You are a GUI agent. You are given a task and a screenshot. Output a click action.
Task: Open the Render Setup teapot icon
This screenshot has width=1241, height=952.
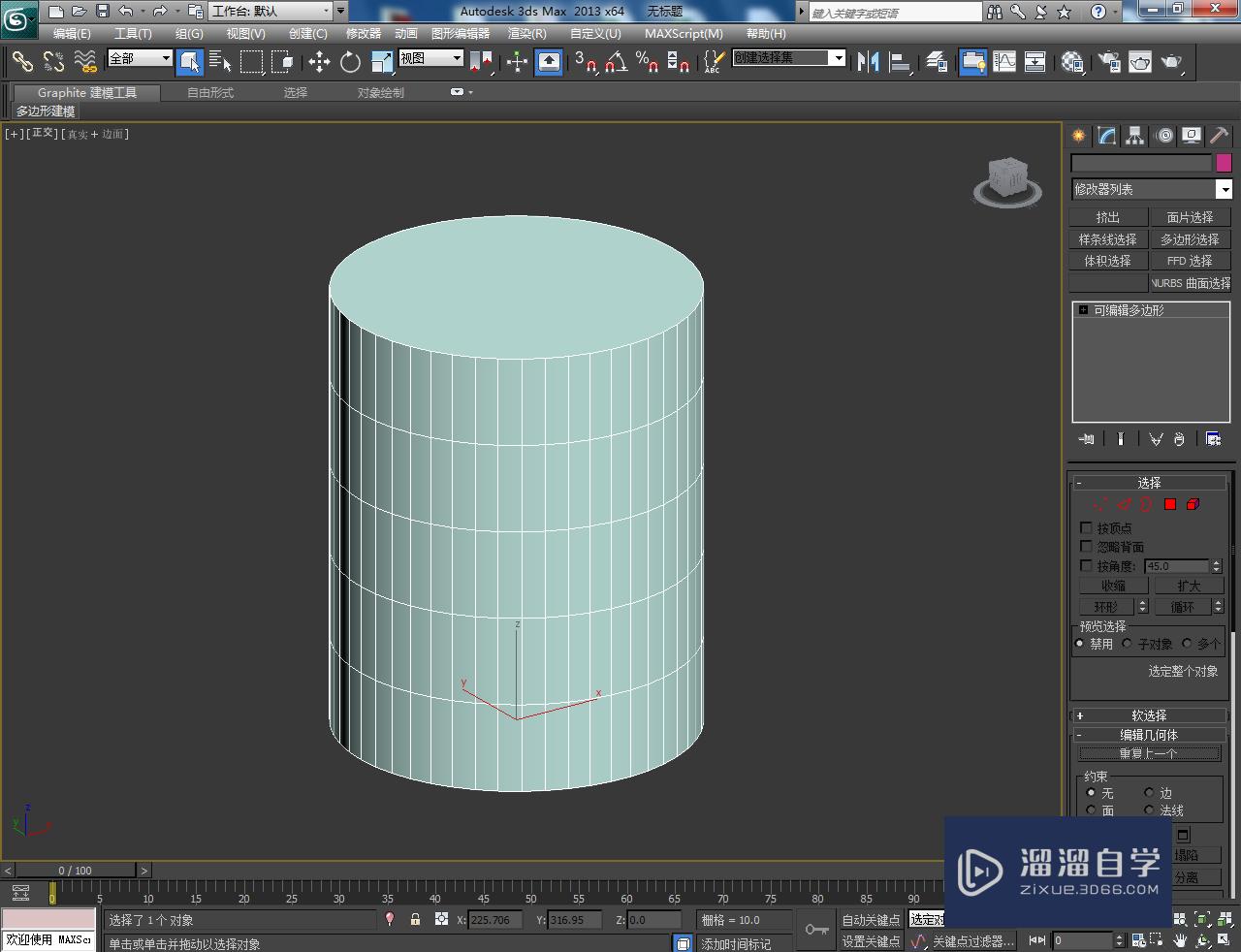[1108, 62]
